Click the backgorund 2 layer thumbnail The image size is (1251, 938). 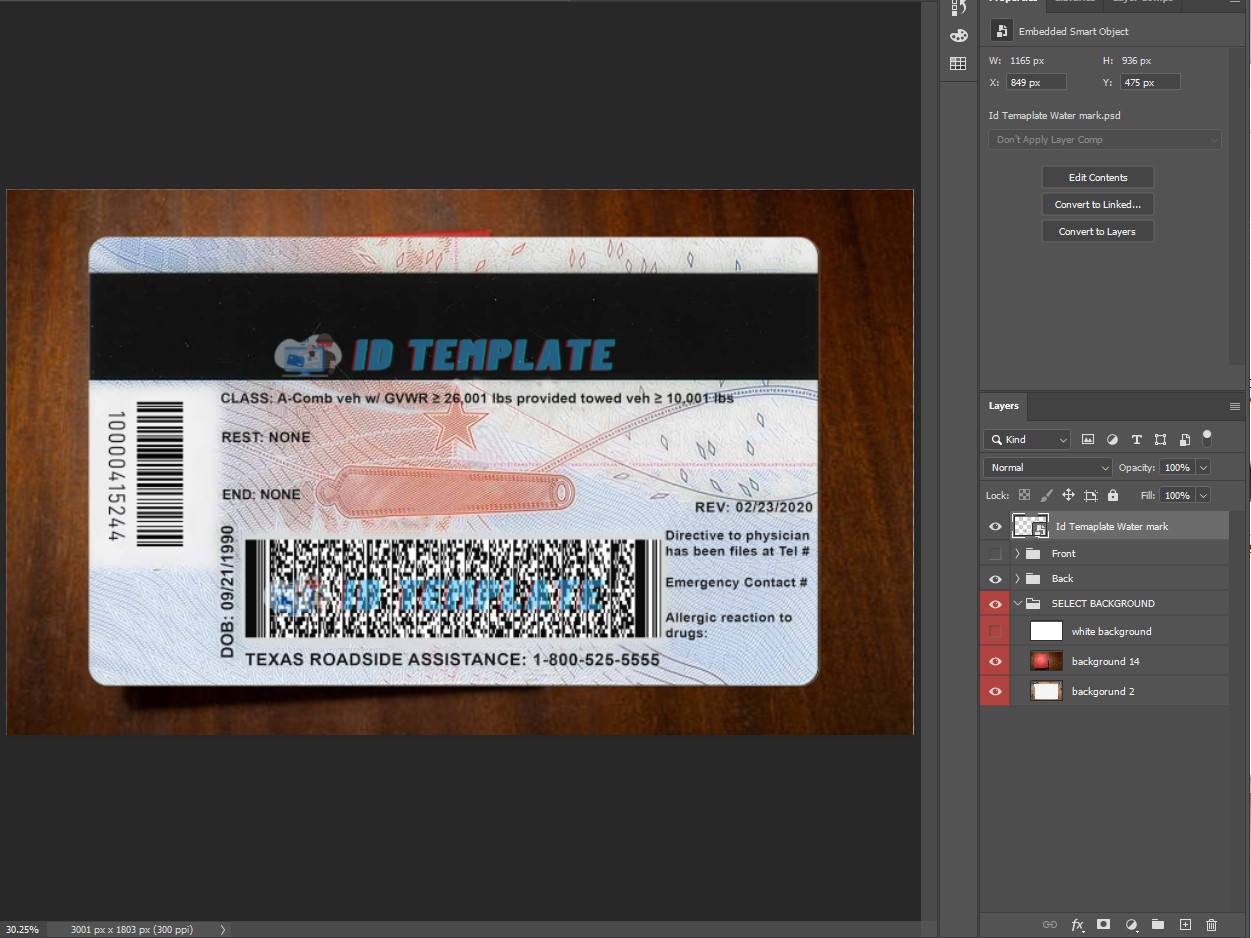1046,691
